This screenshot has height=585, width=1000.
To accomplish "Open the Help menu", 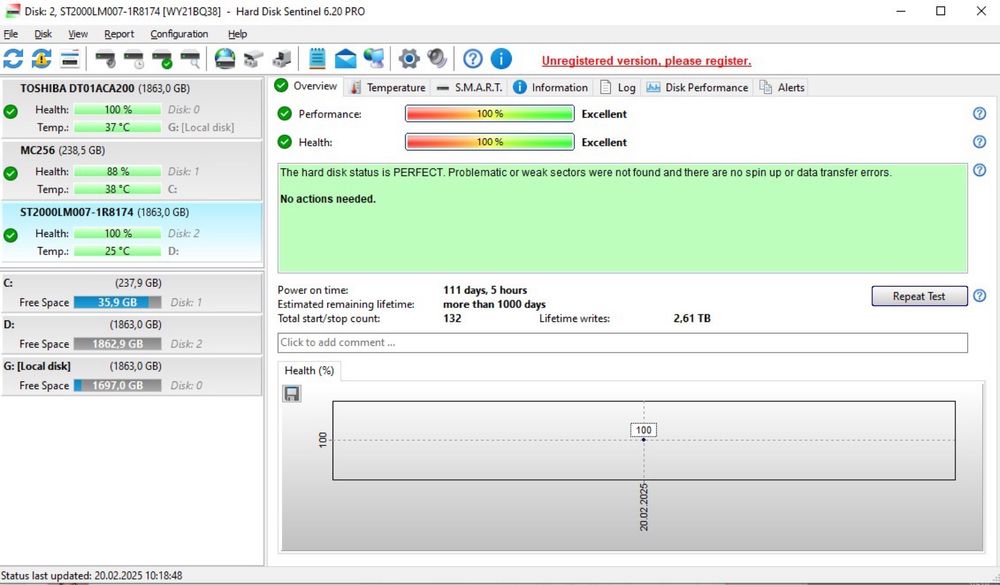I will pyautogui.click(x=237, y=34).
